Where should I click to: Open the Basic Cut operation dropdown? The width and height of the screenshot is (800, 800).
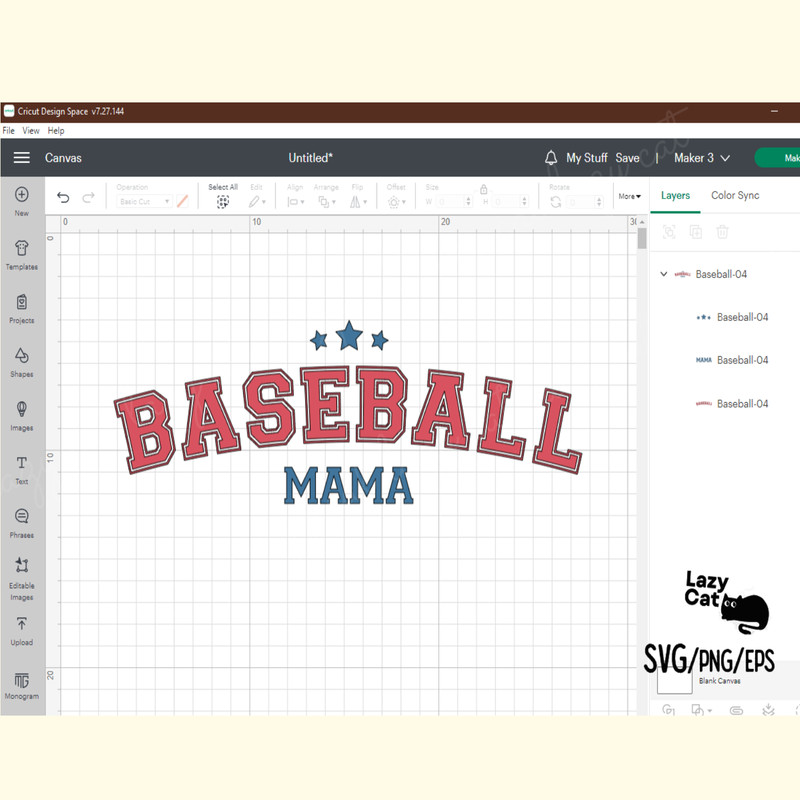pyautogui.click(x=143, y=201)
